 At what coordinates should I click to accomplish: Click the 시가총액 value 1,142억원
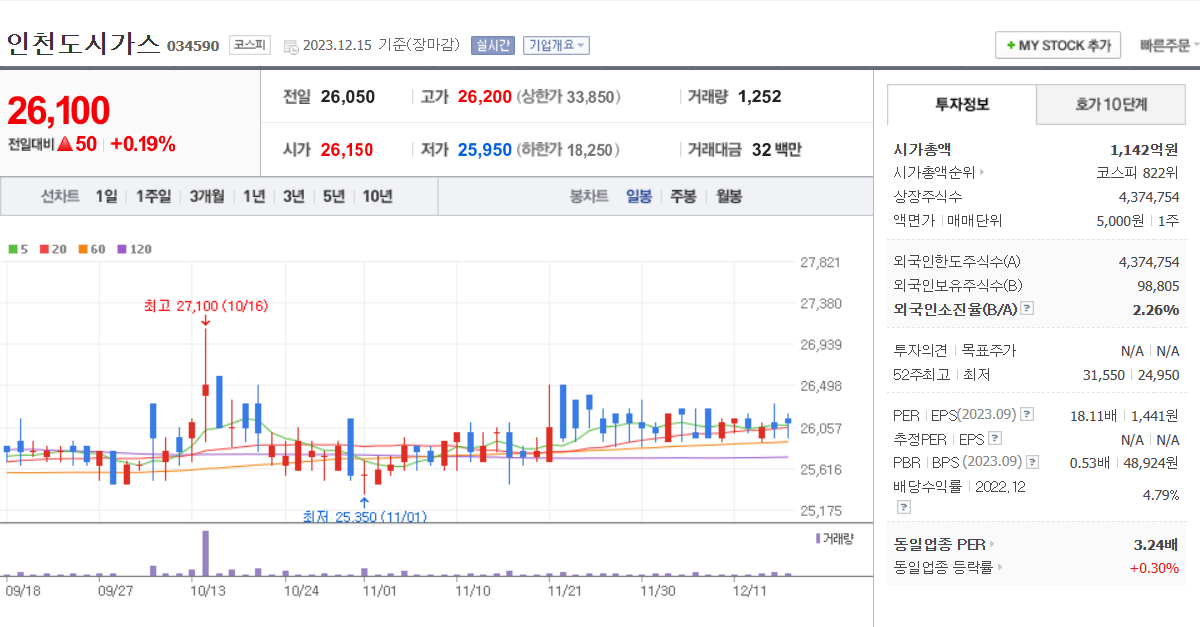click(1144, 149)
